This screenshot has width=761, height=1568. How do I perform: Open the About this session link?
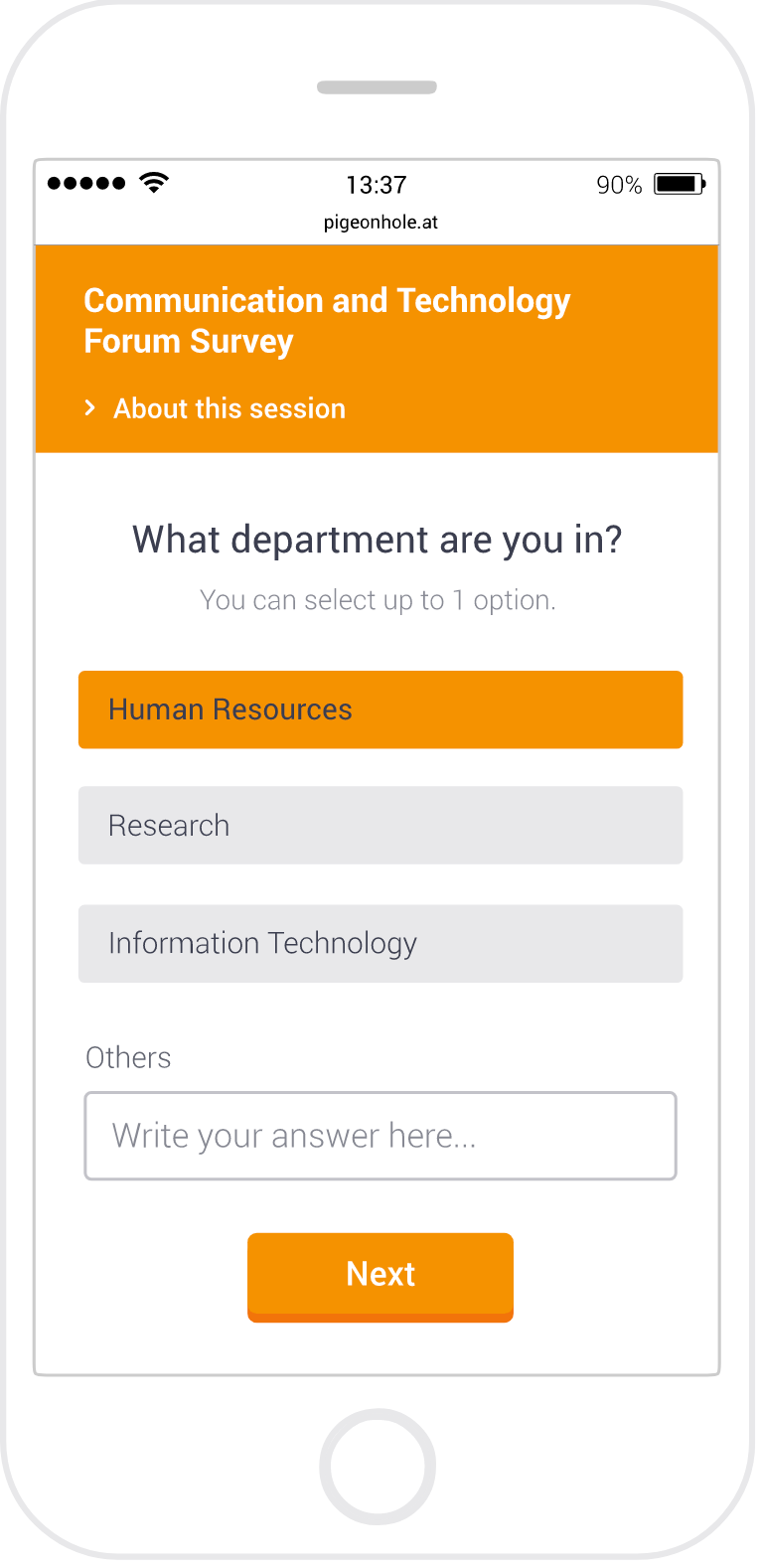[229, 408]
